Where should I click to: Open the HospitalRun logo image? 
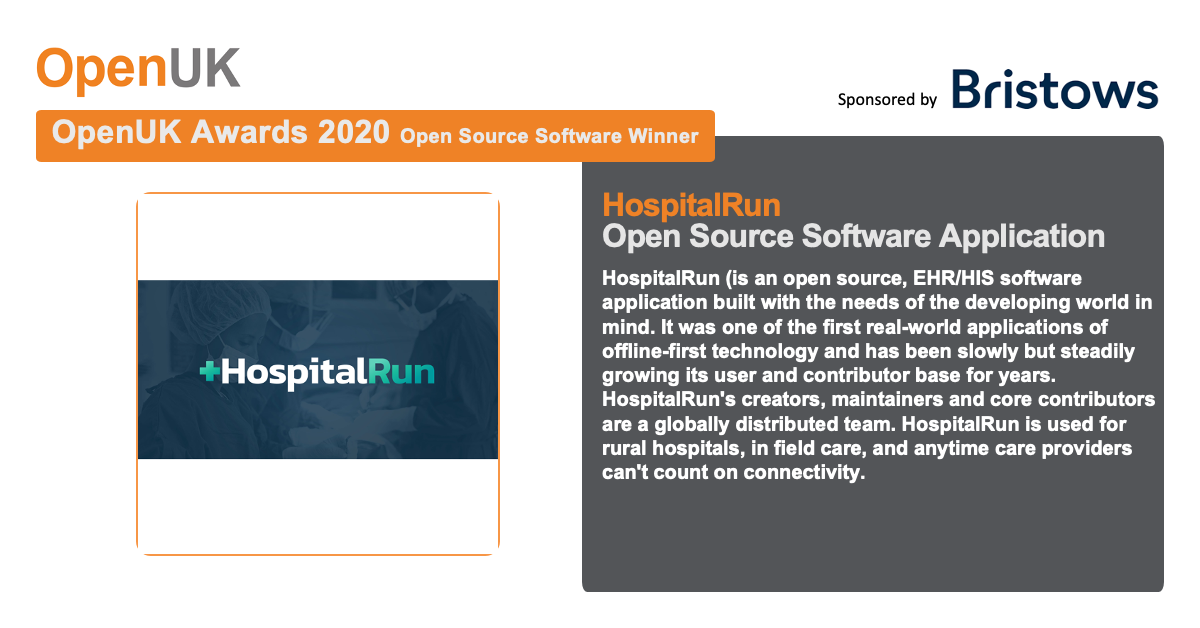(x=318, y=370)
